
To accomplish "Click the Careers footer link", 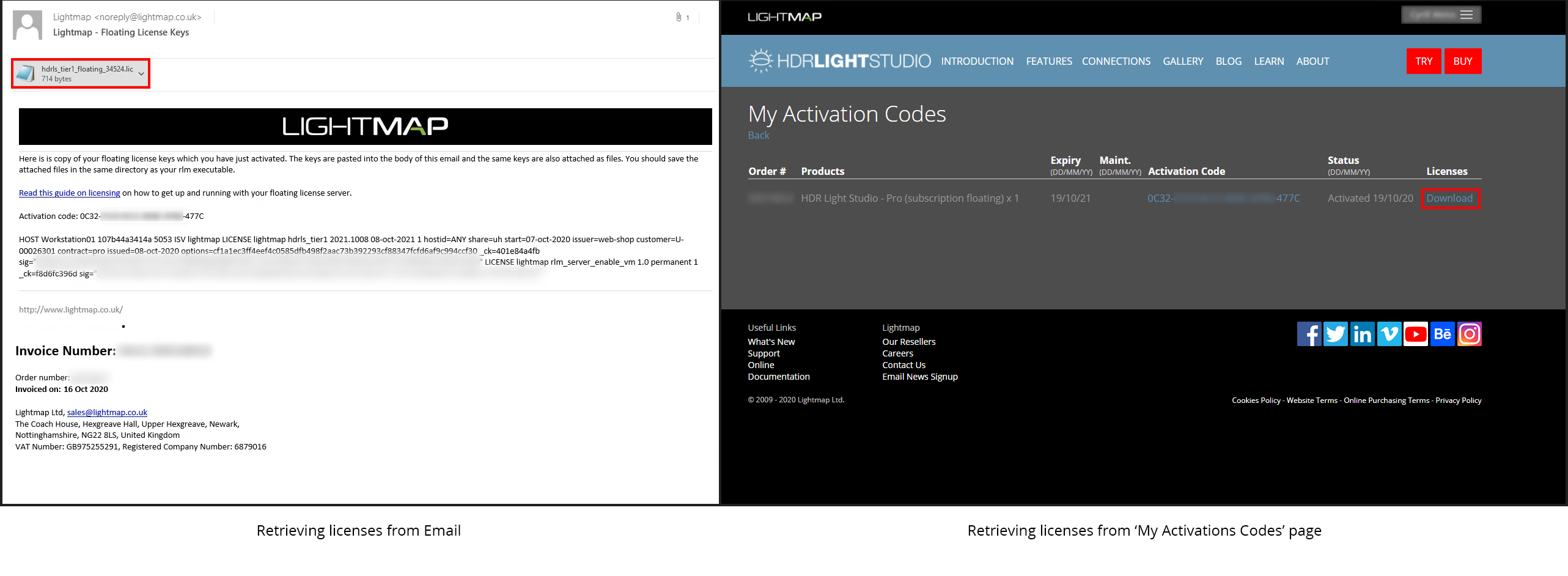I will click(897, 353).
